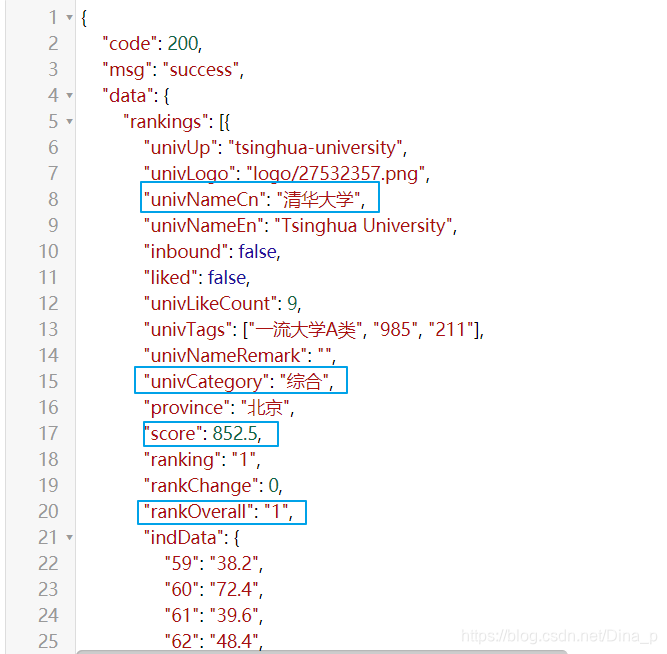Click the "univNameCn": "清华大学" line
667x654 pixels.
(x=254, y=200)
